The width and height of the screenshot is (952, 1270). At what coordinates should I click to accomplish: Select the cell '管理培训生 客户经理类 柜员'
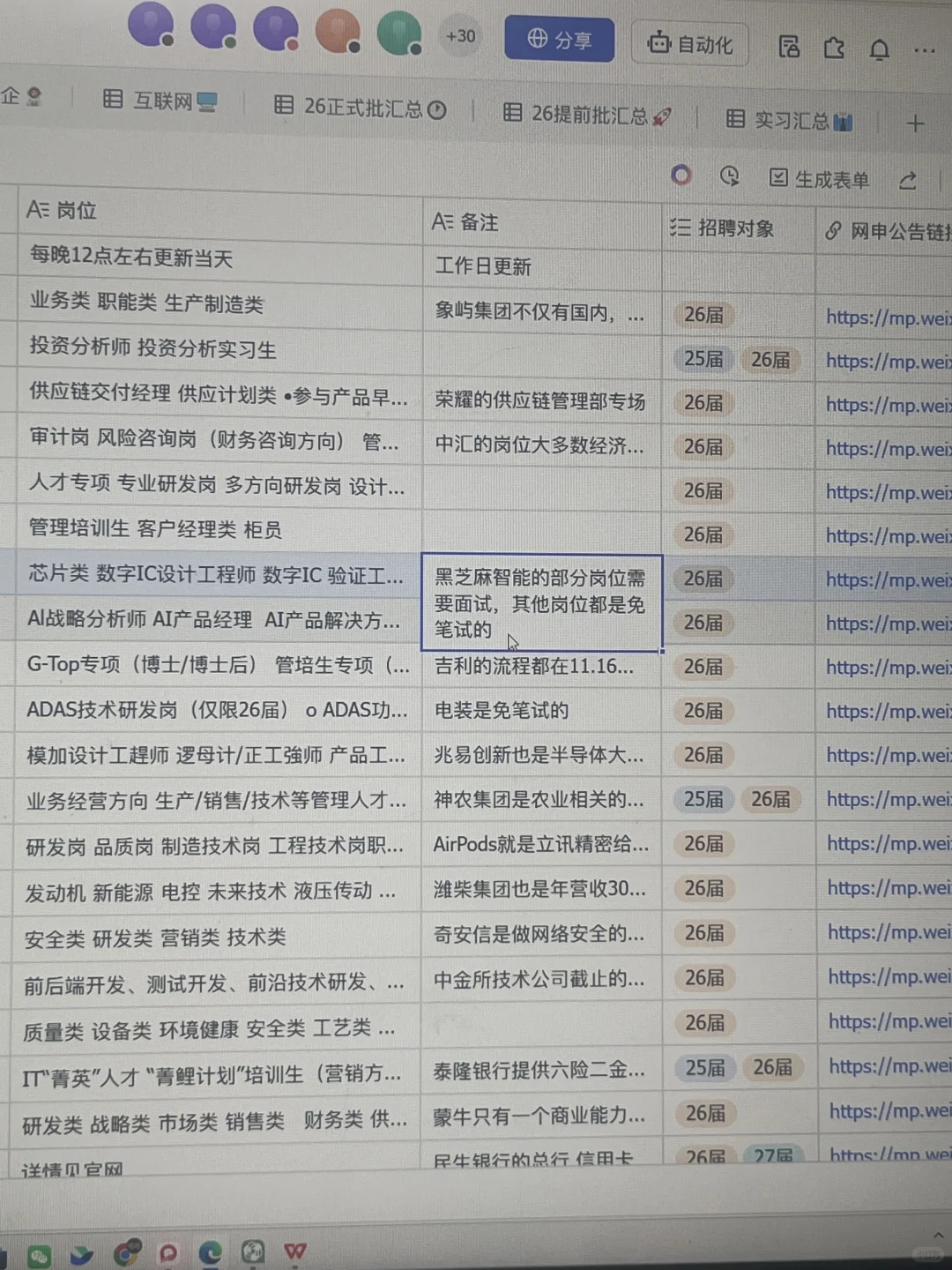click(219, 529)
